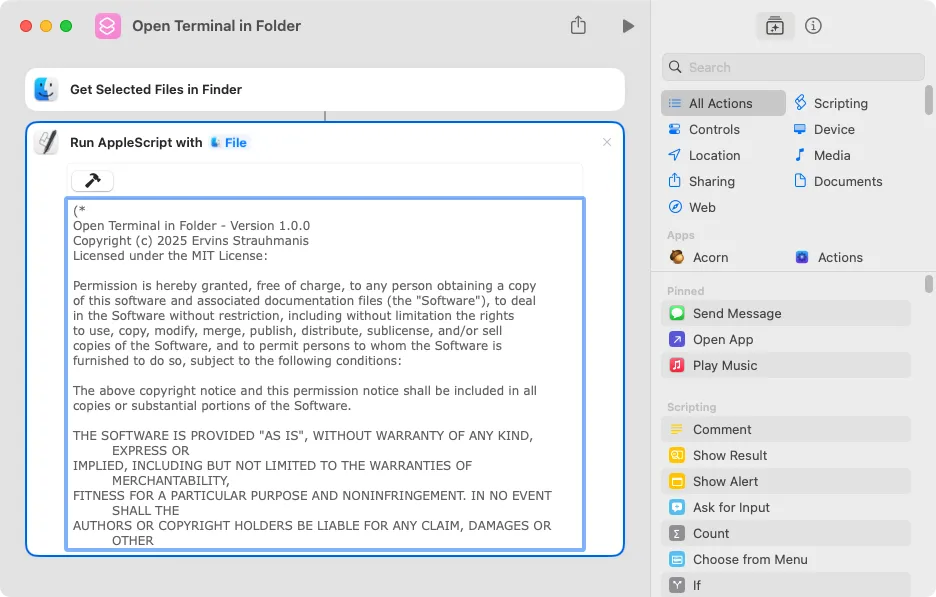Click the Share shortcut icon
Screen dimensions: 936x597
[578, 25]
